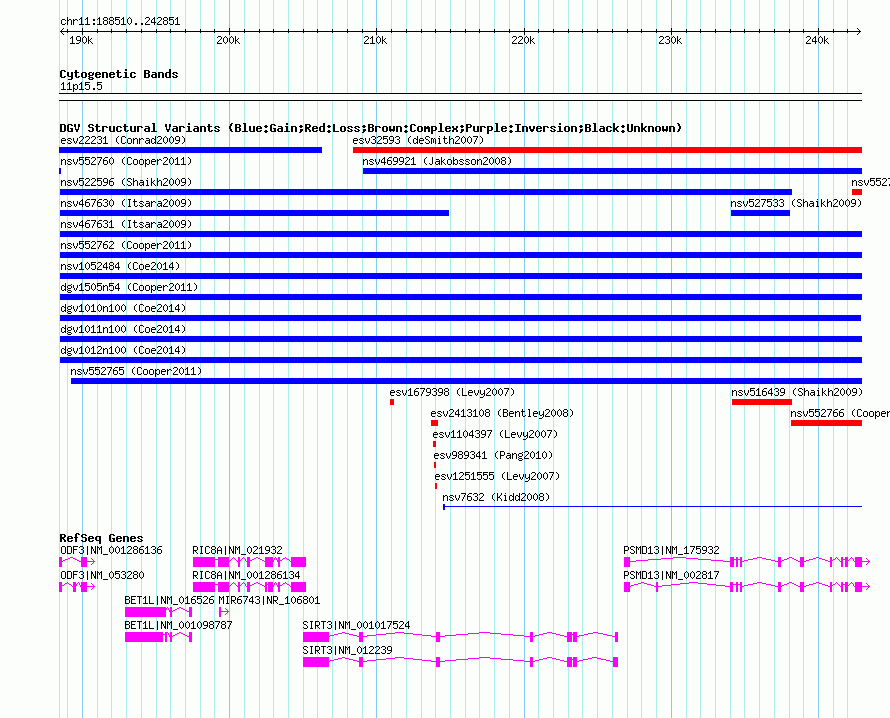The width and height of the screenshot is (890, 718).
Task: Open variant esv2413108 (Bentley2008) label
Action: point(502,413)
